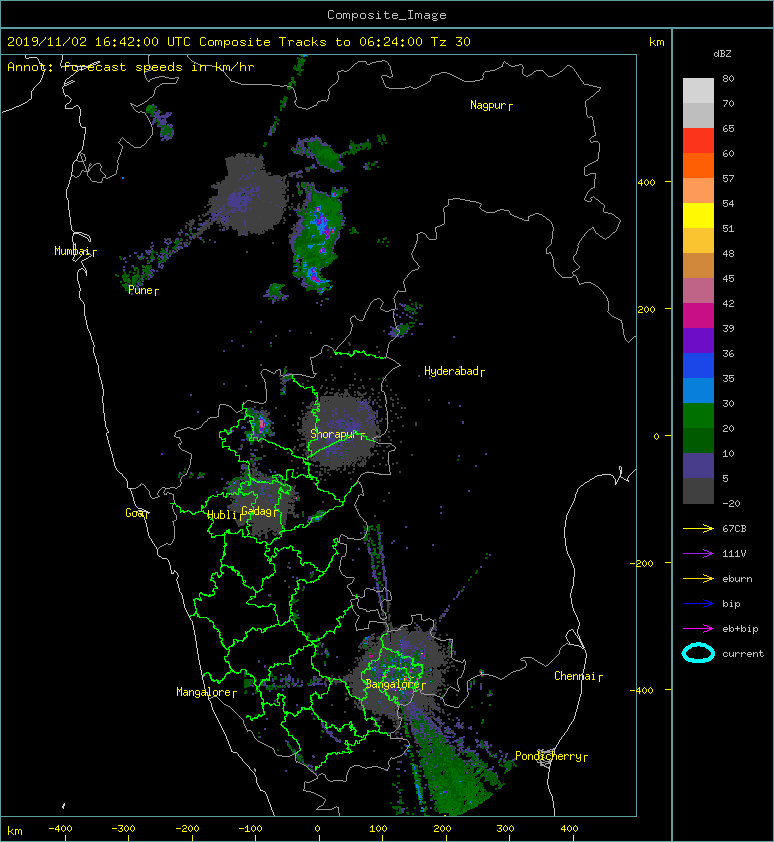Click the 400 km vertical axis tick label
This screenshot has height=842, width=774.
[x=646, y=182]
